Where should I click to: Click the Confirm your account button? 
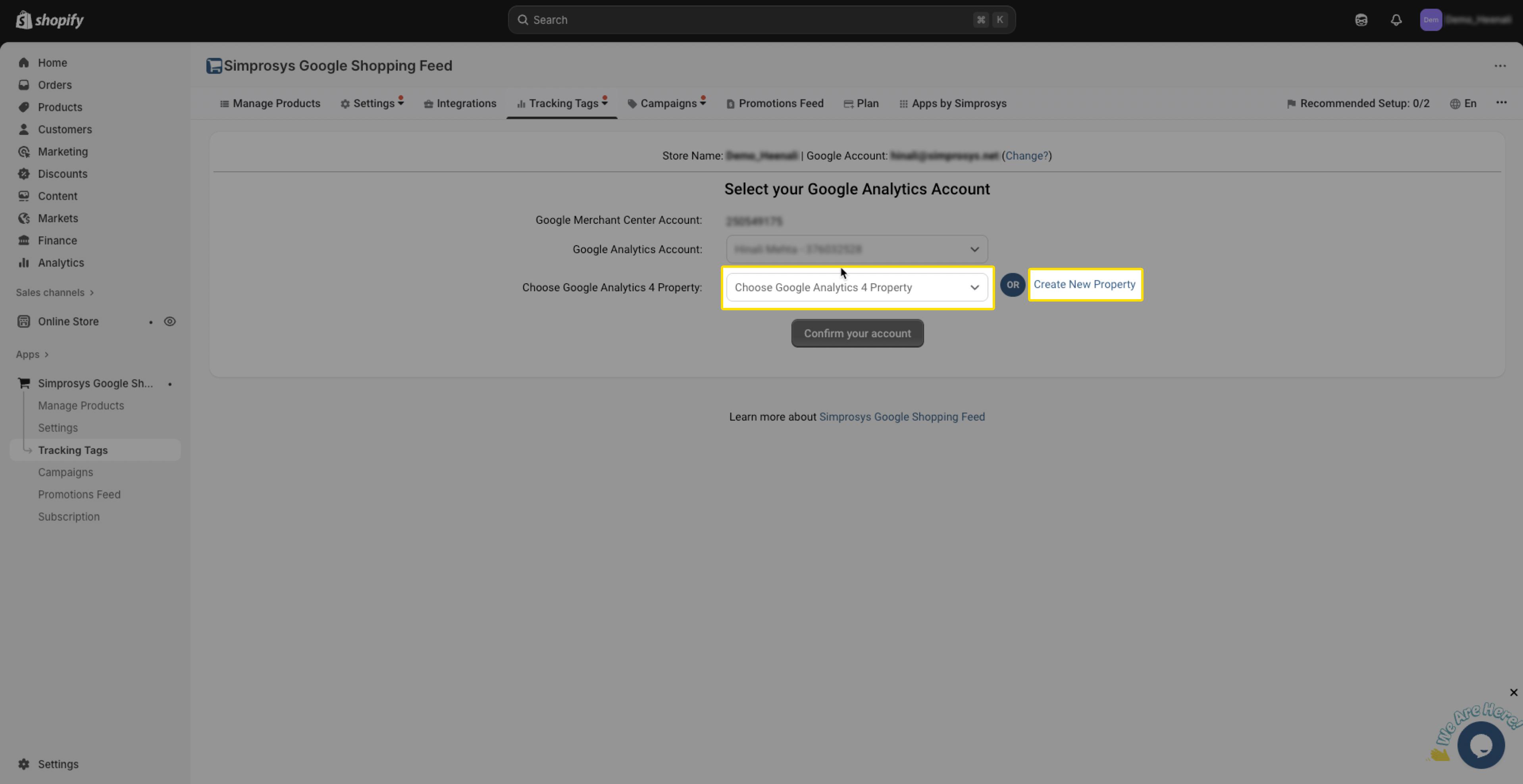click(x=857, y=334)
